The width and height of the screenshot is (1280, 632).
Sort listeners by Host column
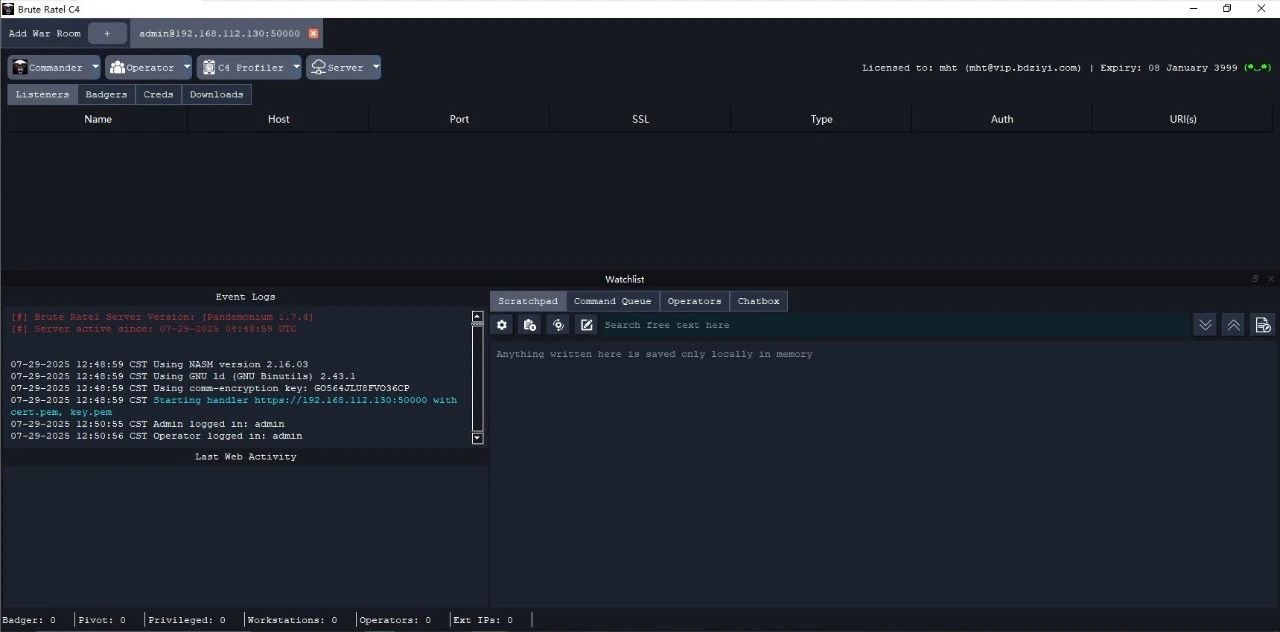tap(279, 119)
